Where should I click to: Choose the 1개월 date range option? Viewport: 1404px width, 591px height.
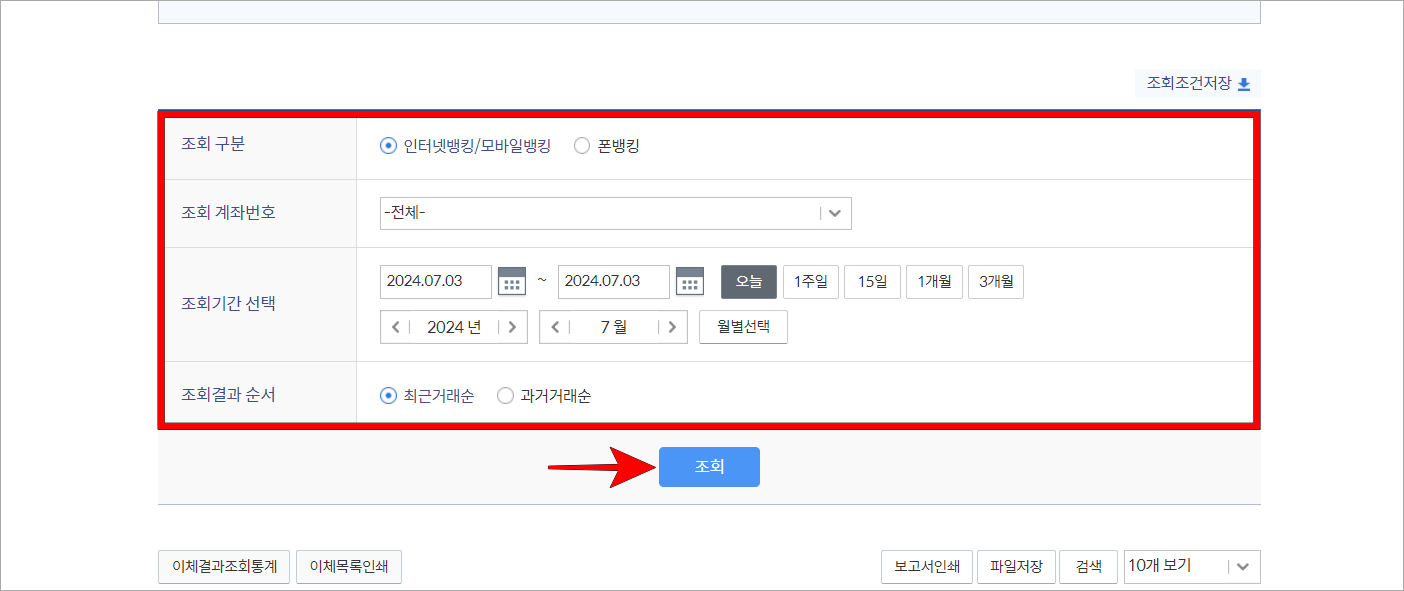pos(934,281)
